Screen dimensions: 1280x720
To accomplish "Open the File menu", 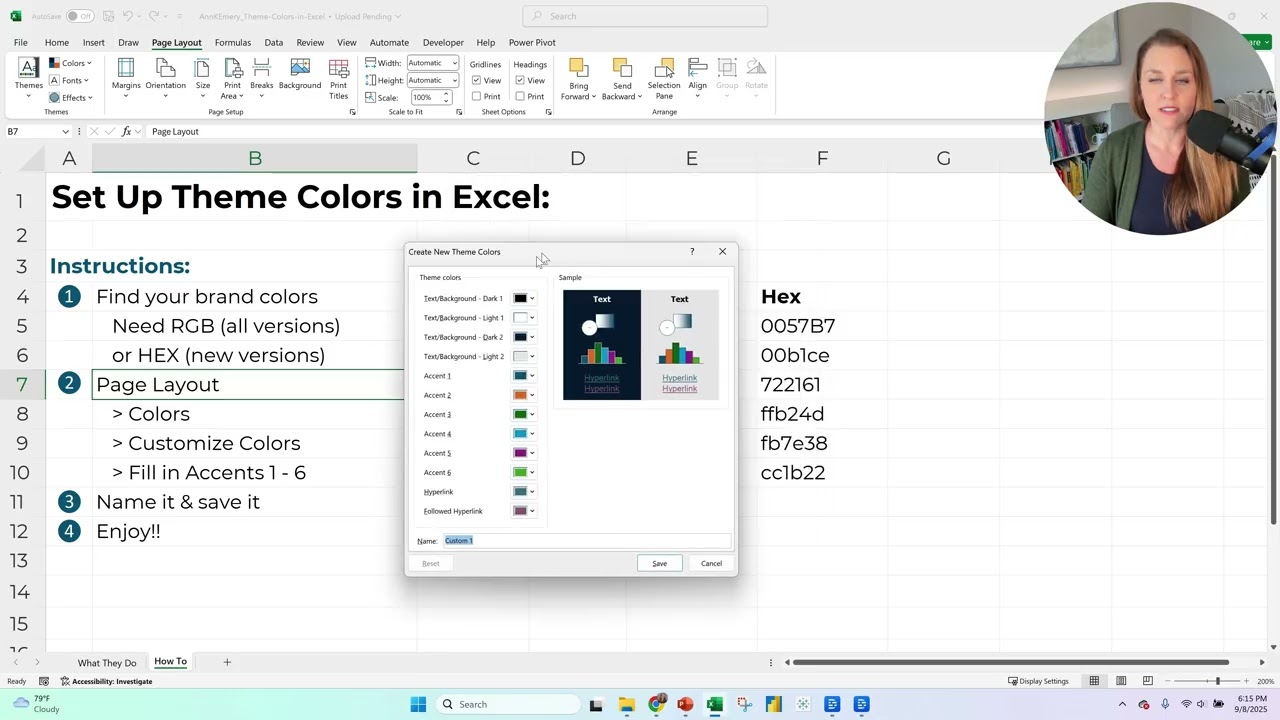I will coord(20,43).
